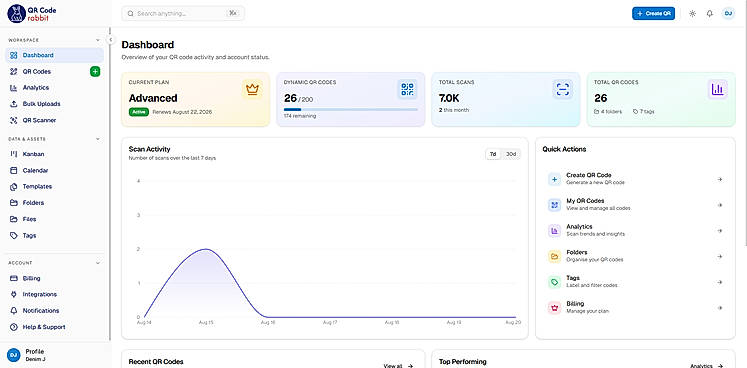Click the Active plan badge
Screen dimensions: 747x368
pyautogui.click(x=139, y=112)
